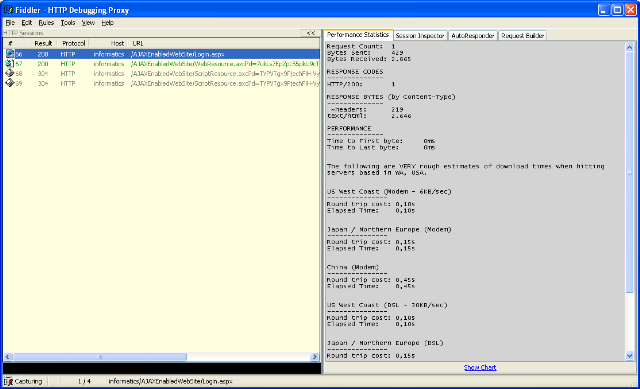Sort sessions by the Host column header
The height and width of the screenshot is (389, 640).
(109, 43)
